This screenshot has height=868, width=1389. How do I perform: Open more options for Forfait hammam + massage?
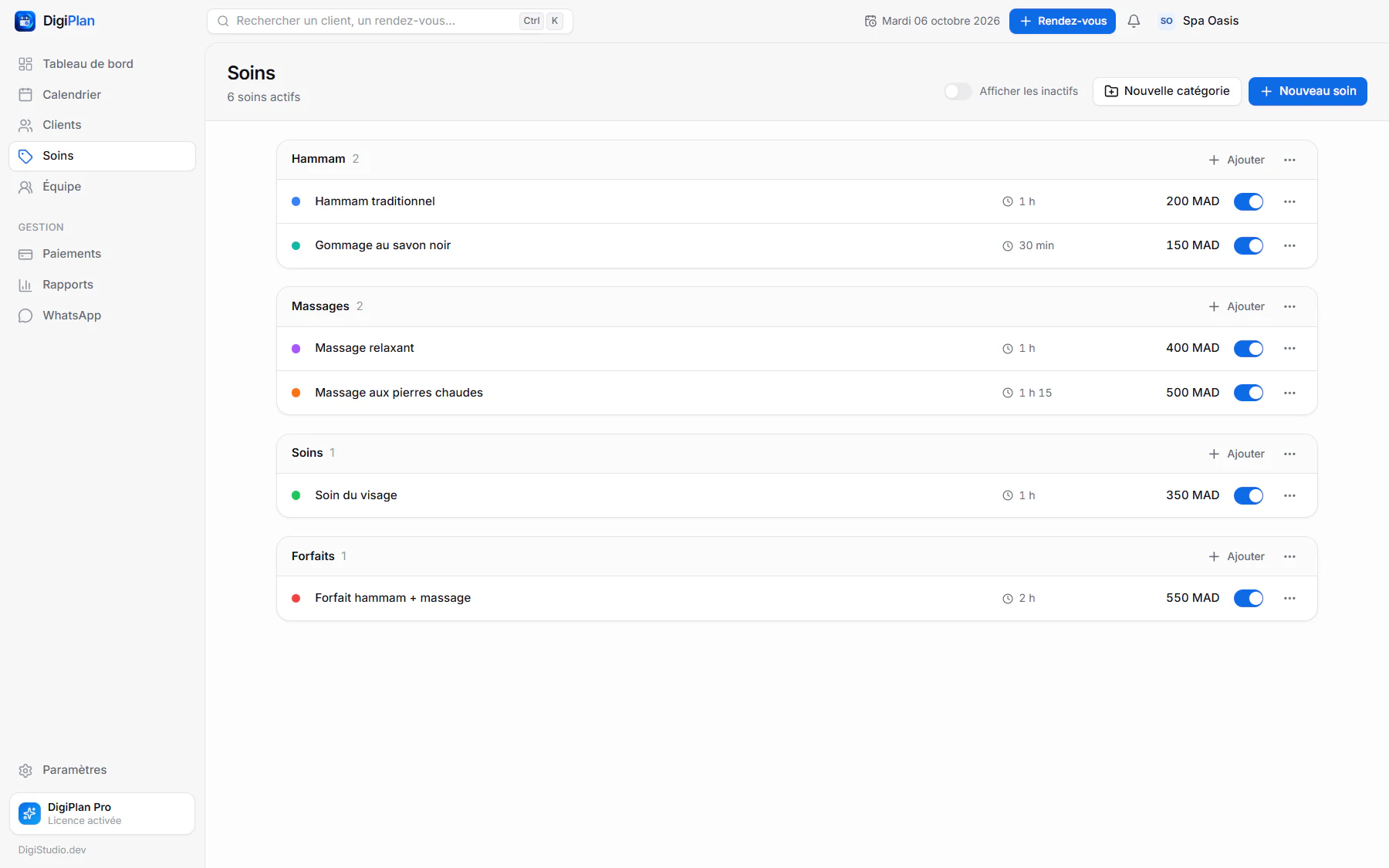click(1289, 598)
